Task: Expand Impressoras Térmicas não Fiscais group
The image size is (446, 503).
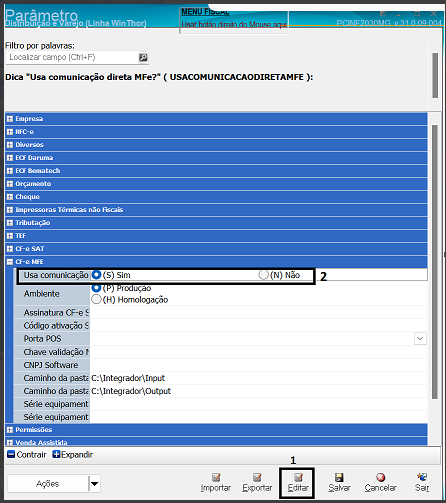Action: pyautogui.click(x=10, y=210)
